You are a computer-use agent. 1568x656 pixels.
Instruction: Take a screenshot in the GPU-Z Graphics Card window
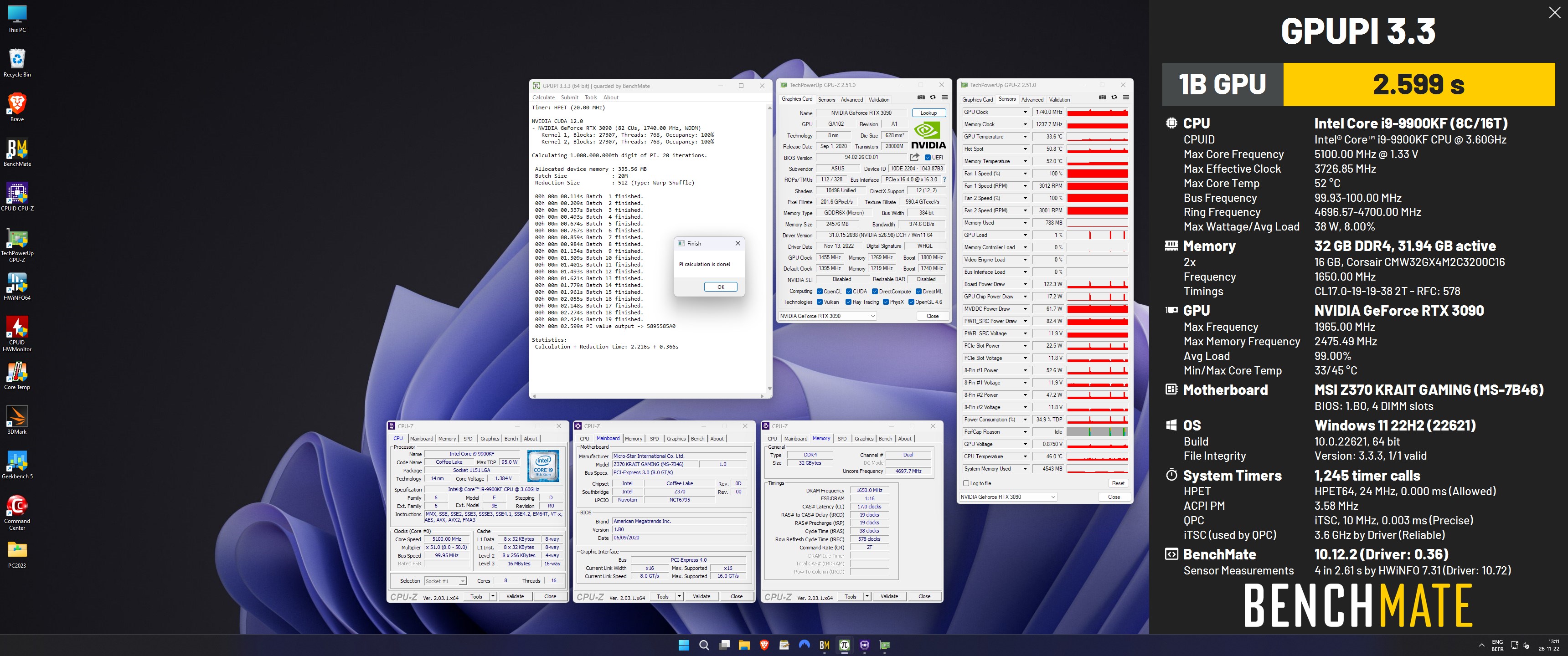point(921,97)
